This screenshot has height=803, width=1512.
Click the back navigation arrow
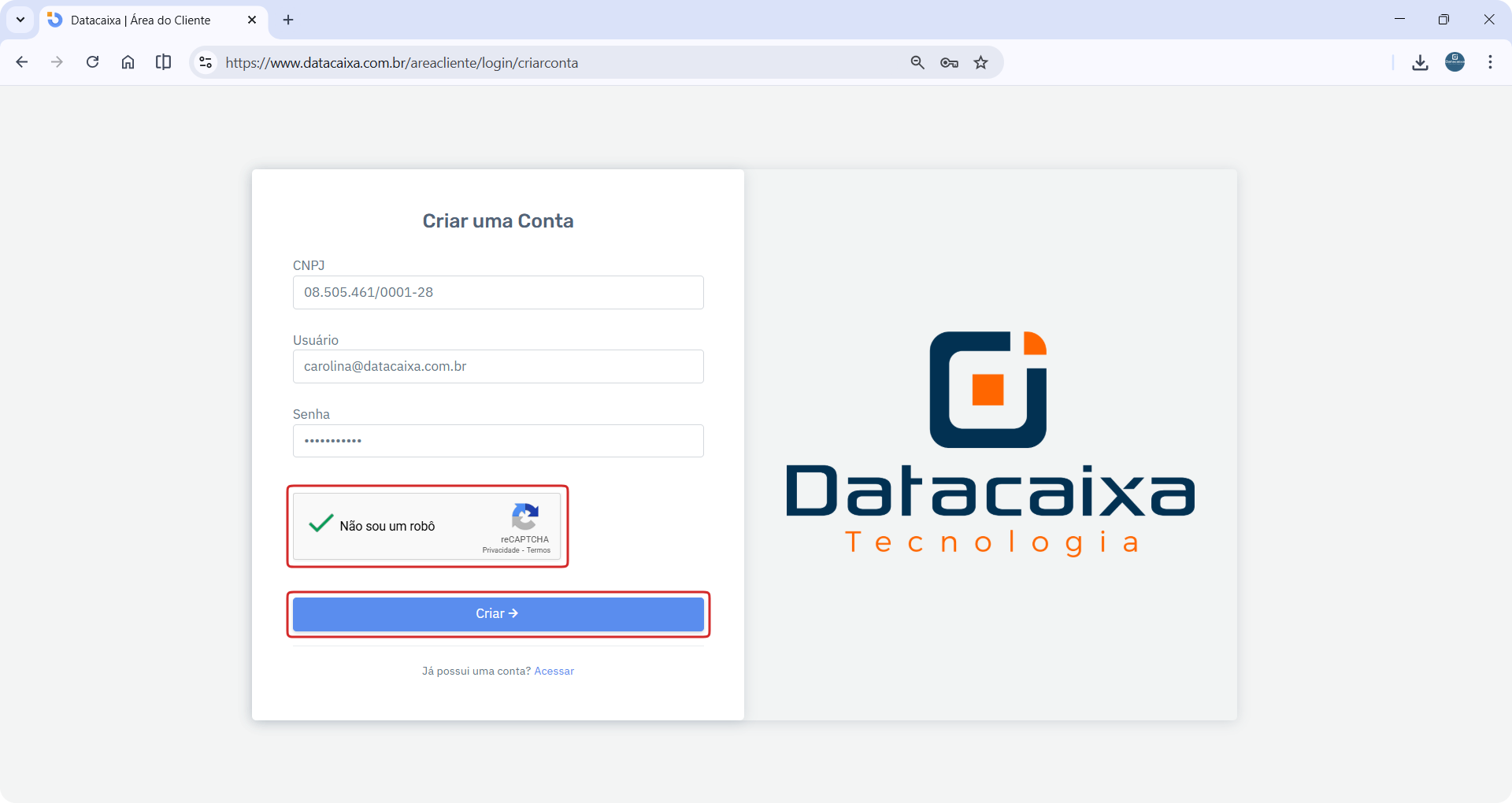pos(22,62)
